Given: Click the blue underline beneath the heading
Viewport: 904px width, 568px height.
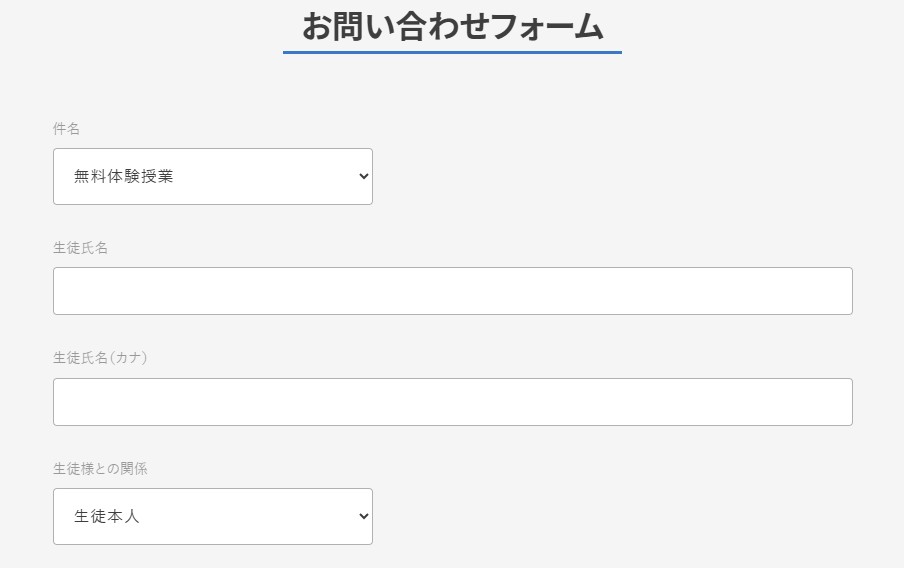Looking at the screenshot, I should (x=452, y=52).
